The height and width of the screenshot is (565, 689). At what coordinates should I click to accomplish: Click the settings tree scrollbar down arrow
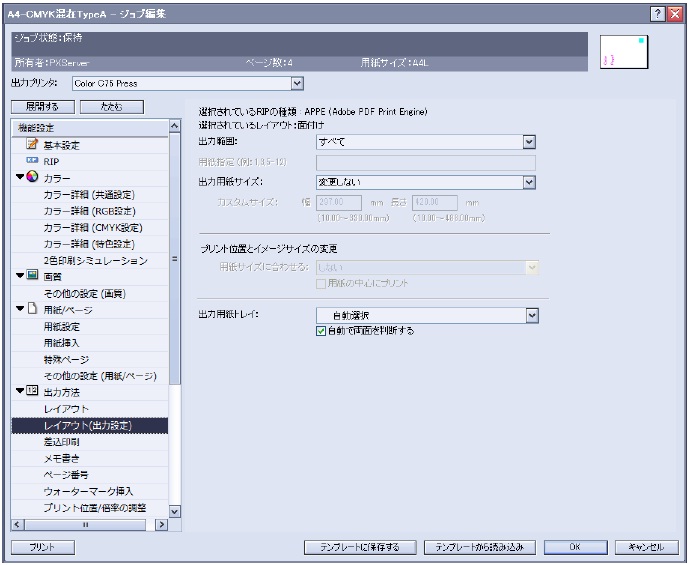175,511
